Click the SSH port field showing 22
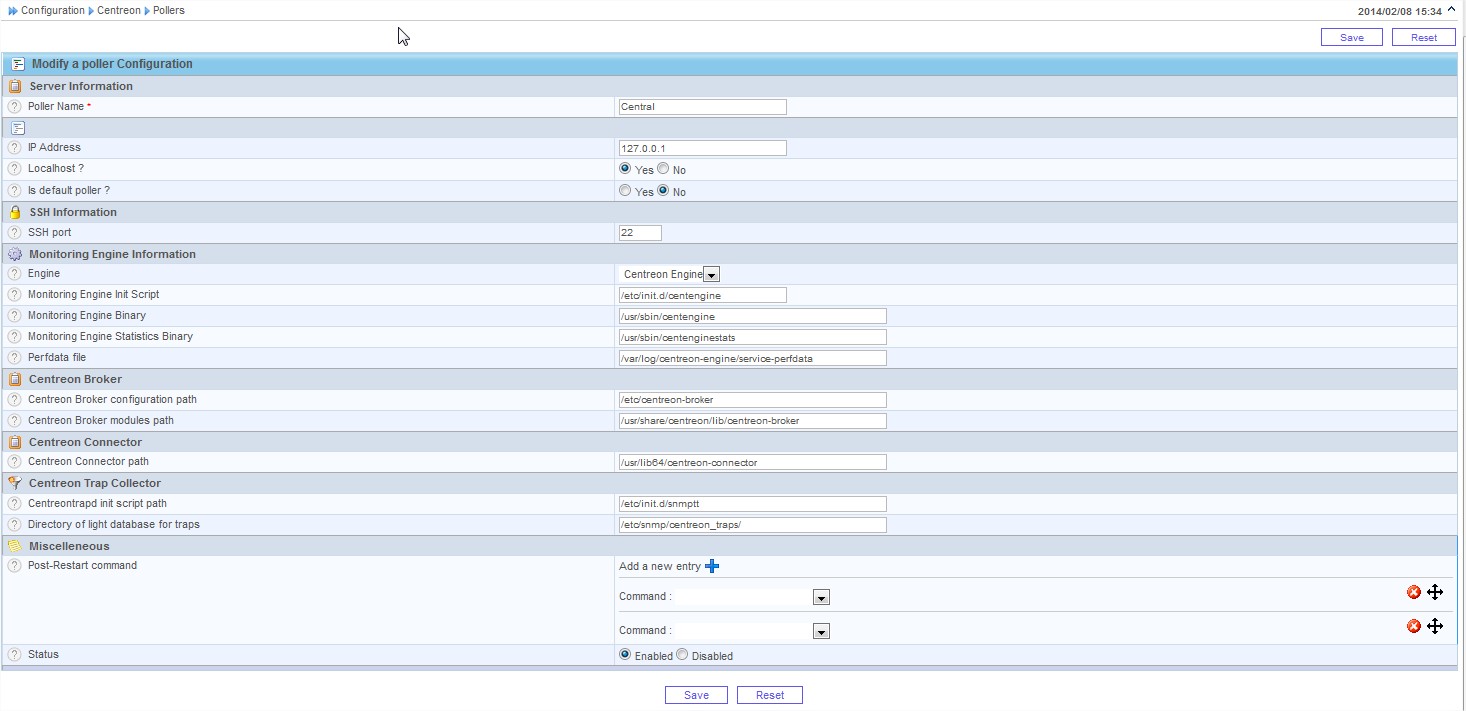The image size is (1466, 711). pyautogui.click(x=640, y=233)
